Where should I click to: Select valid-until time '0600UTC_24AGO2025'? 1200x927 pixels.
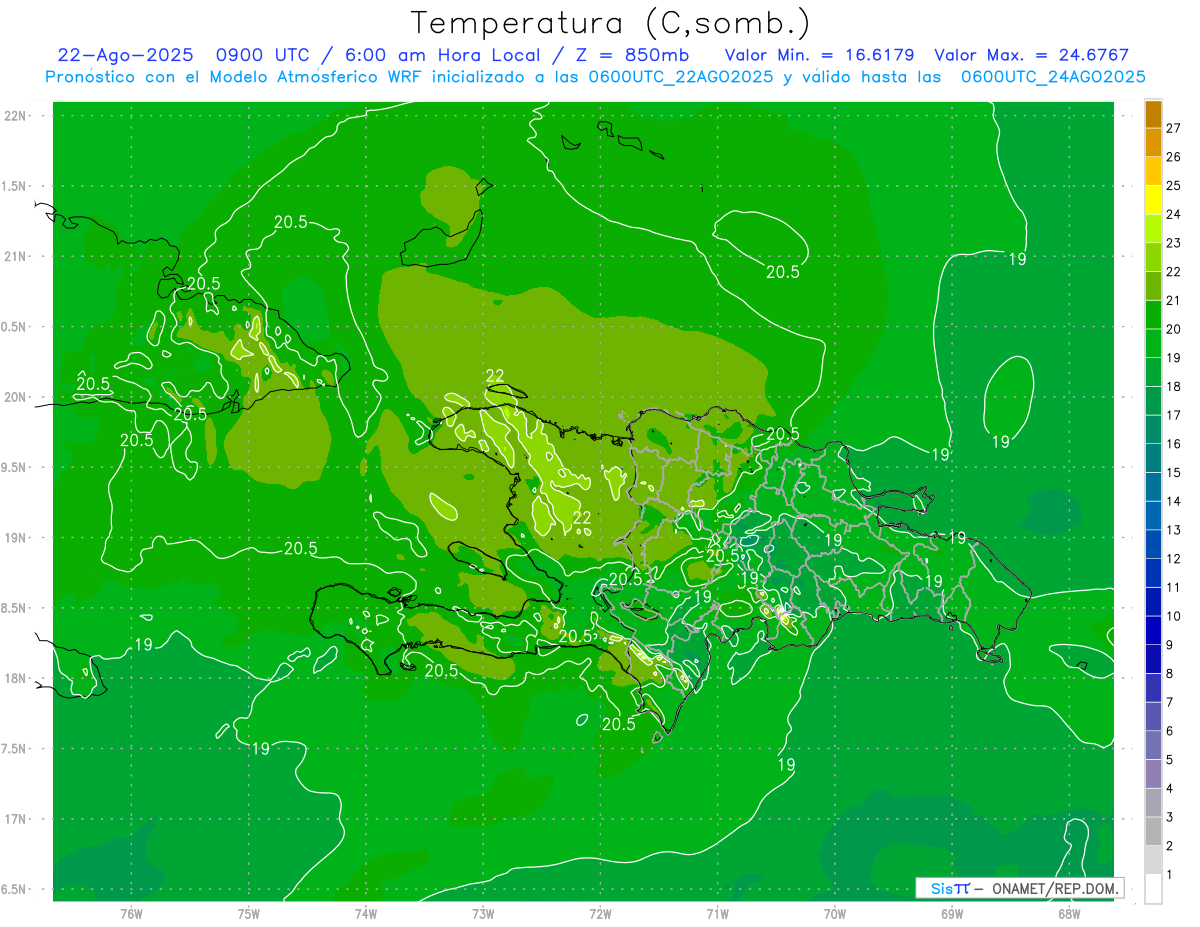(x=1053, y=77)
